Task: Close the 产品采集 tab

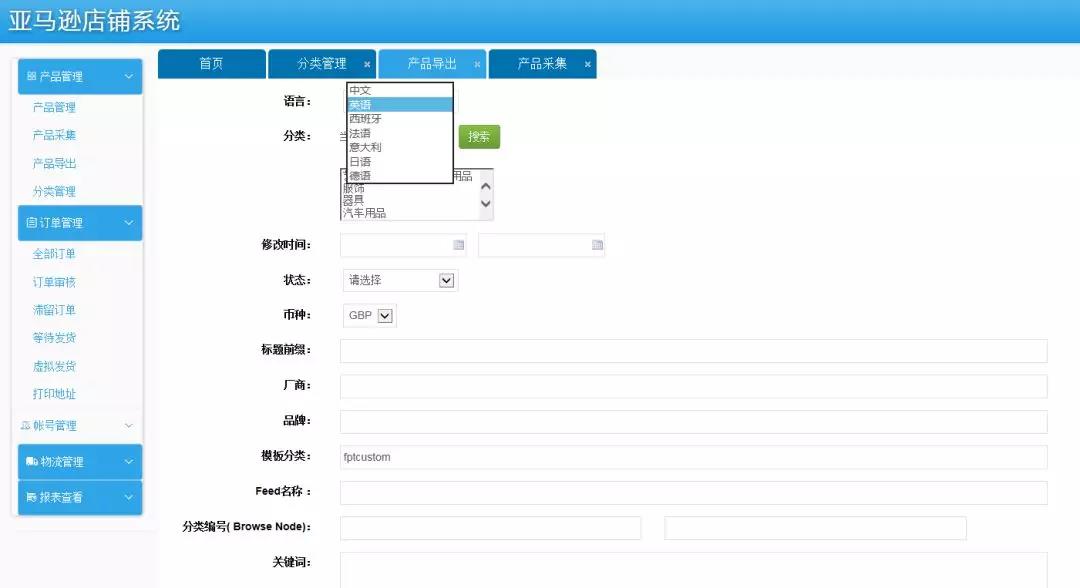Action: pyautogui.click(x=587, y=64)
